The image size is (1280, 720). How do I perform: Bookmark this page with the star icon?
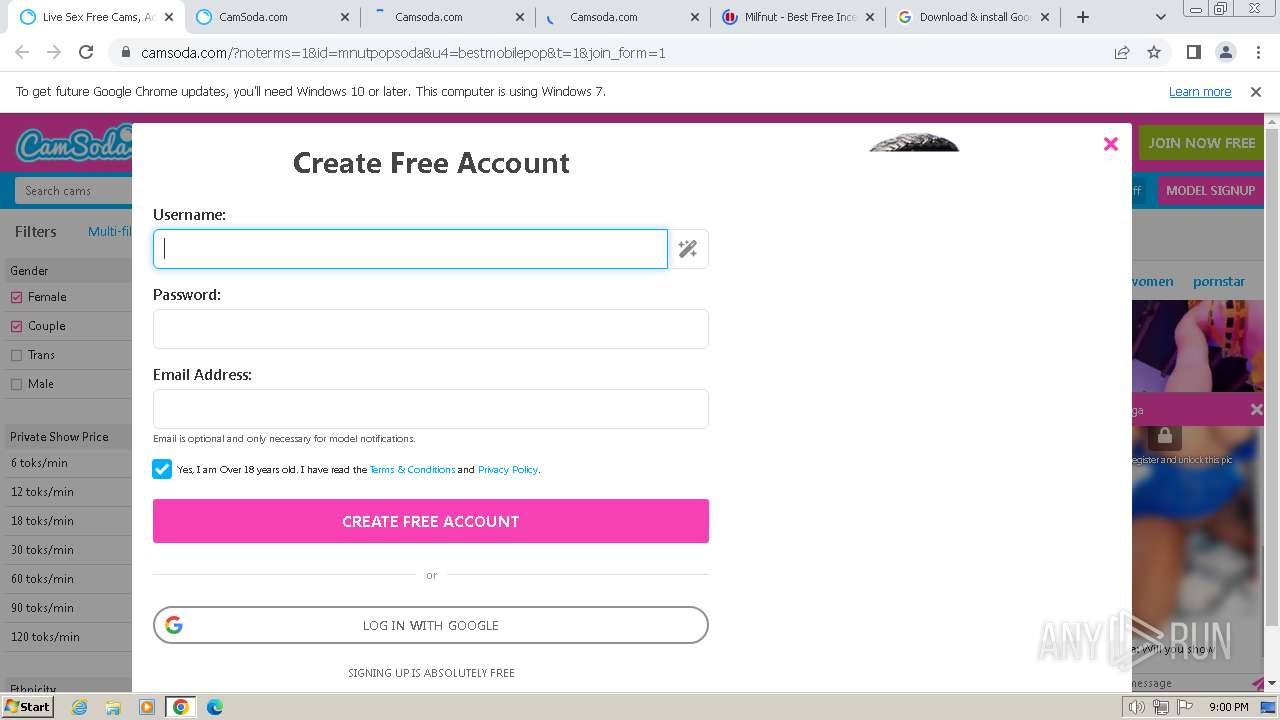pos(1154,52)
